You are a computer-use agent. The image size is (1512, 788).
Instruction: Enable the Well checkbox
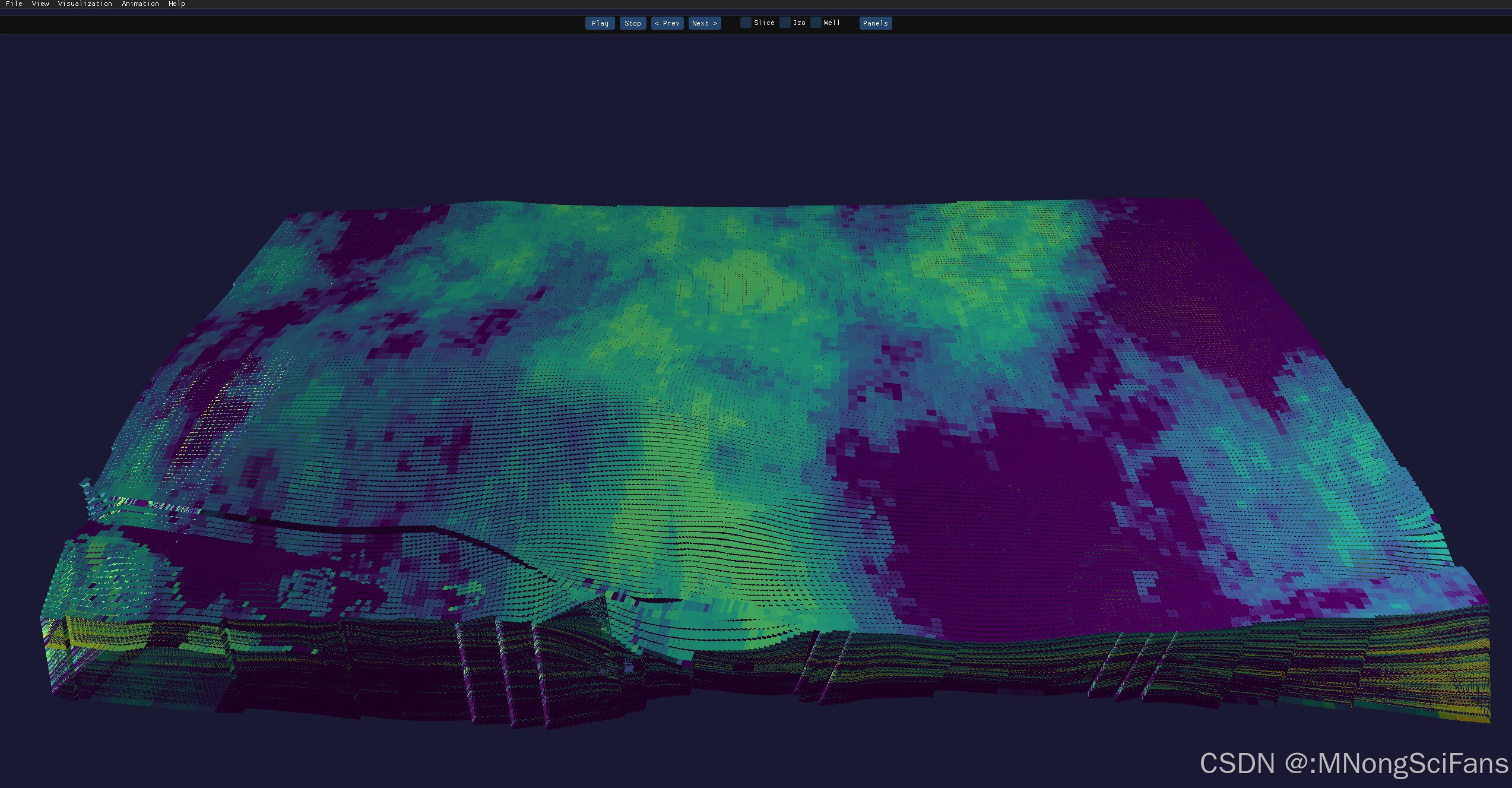tap(816, 23)
